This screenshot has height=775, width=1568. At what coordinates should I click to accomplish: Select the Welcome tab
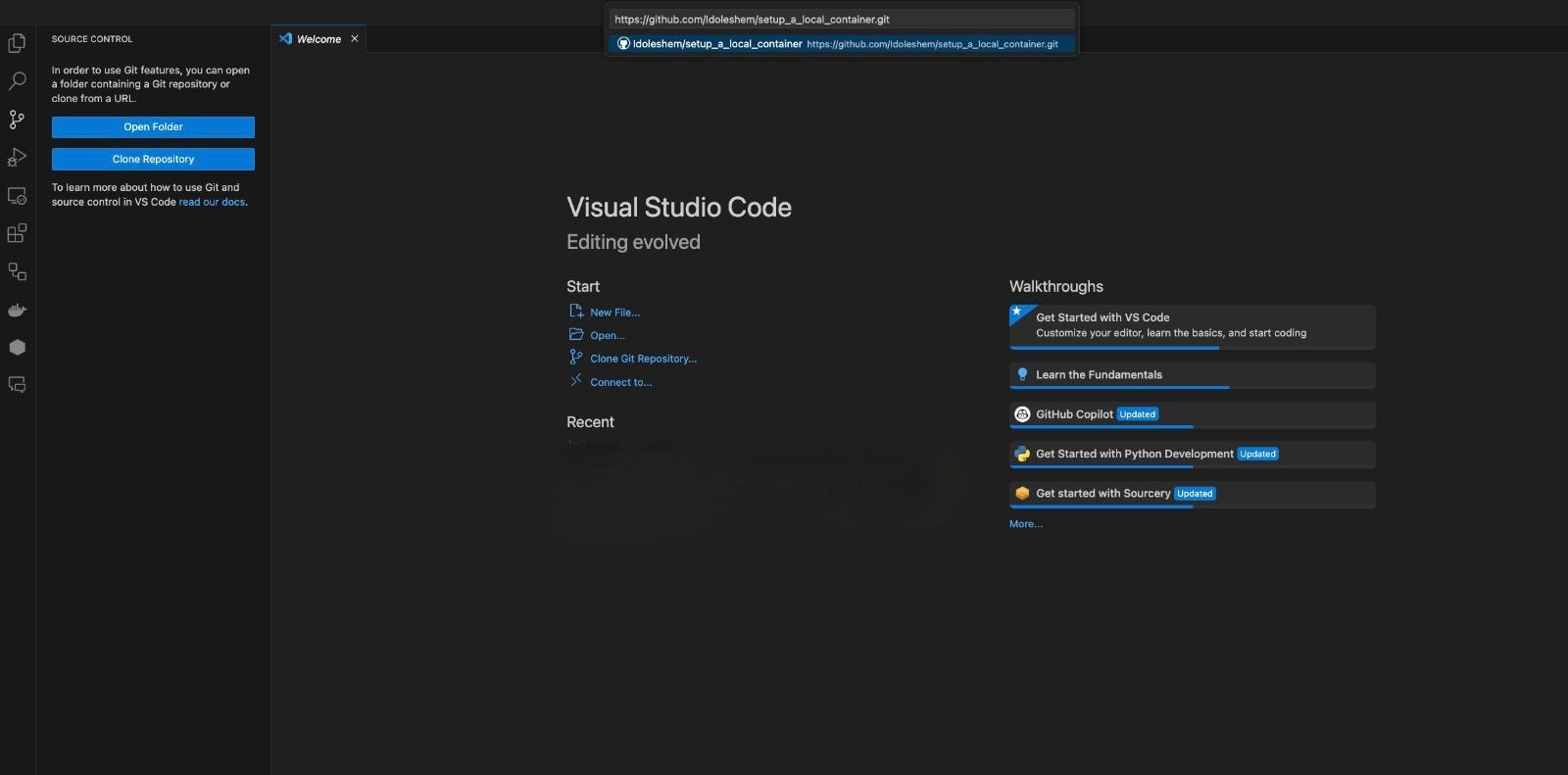pos(318,39)
